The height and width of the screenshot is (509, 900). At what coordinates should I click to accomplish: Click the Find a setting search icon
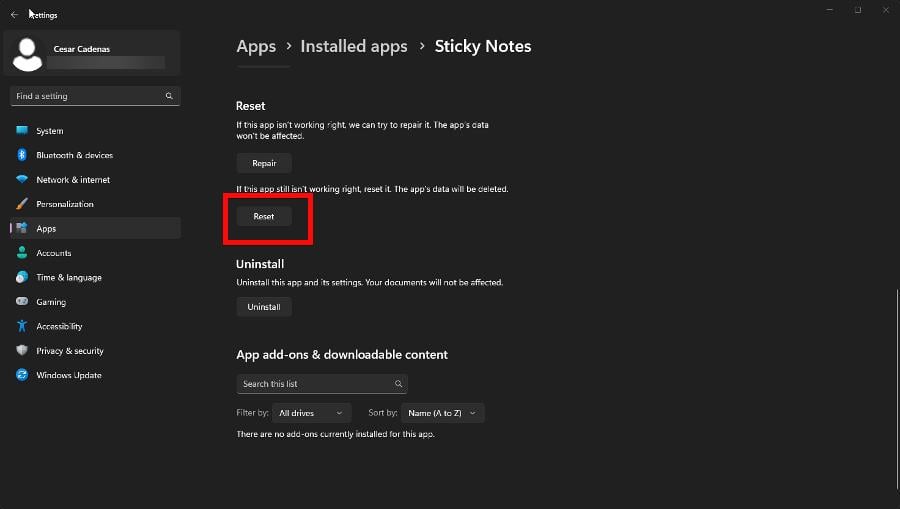click(x=169, y=96)
